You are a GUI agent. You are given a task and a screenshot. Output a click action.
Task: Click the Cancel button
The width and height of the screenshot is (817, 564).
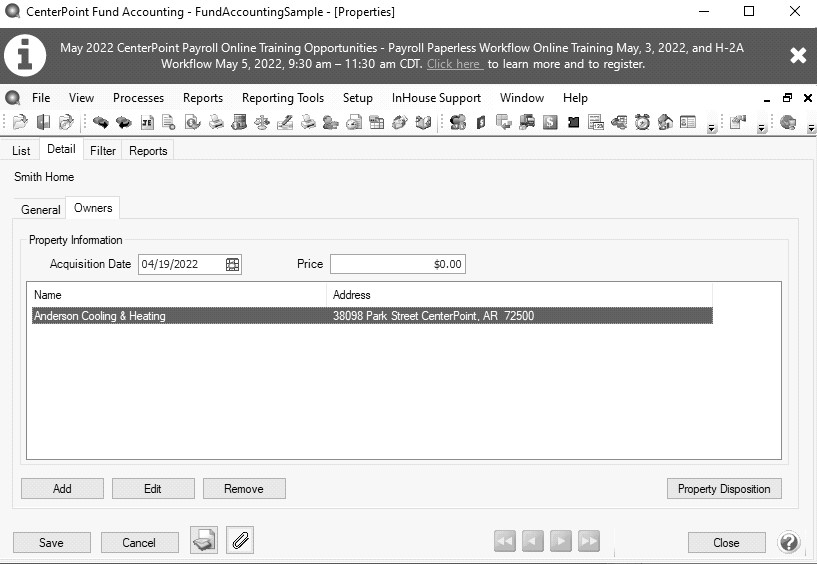coord(139,543)
